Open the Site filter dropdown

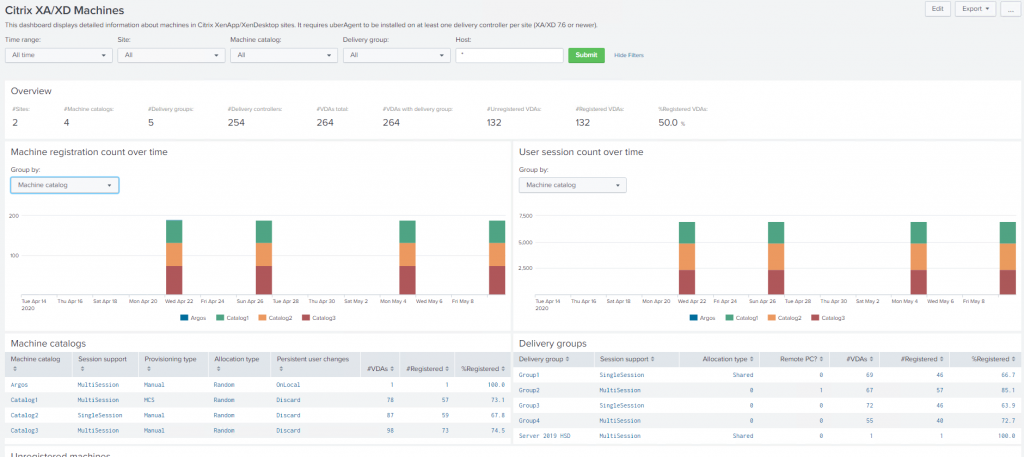(172, 55)
